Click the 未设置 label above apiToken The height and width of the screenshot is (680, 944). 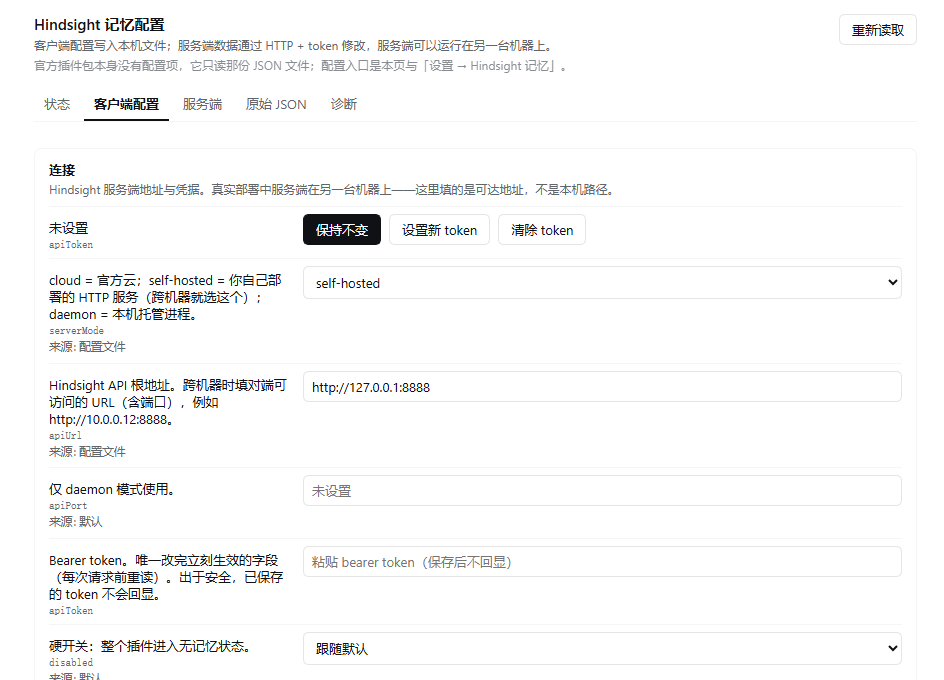(x=69, y=228)
